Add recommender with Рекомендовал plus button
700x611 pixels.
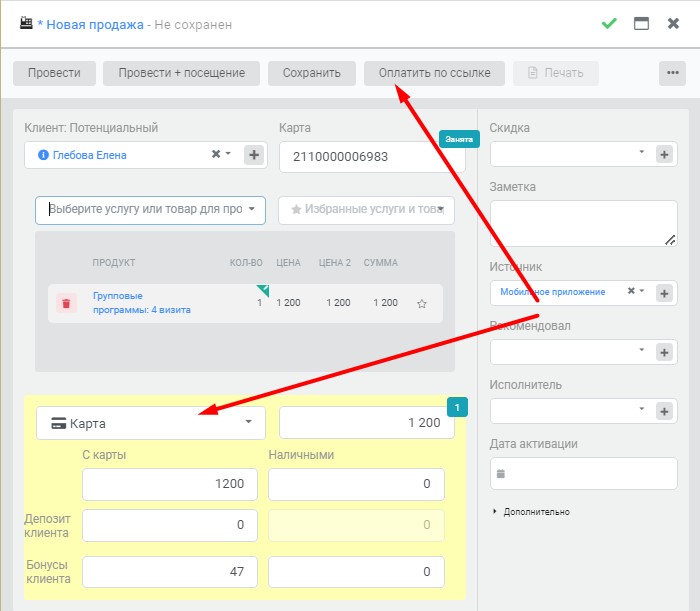tap(664, 352)
